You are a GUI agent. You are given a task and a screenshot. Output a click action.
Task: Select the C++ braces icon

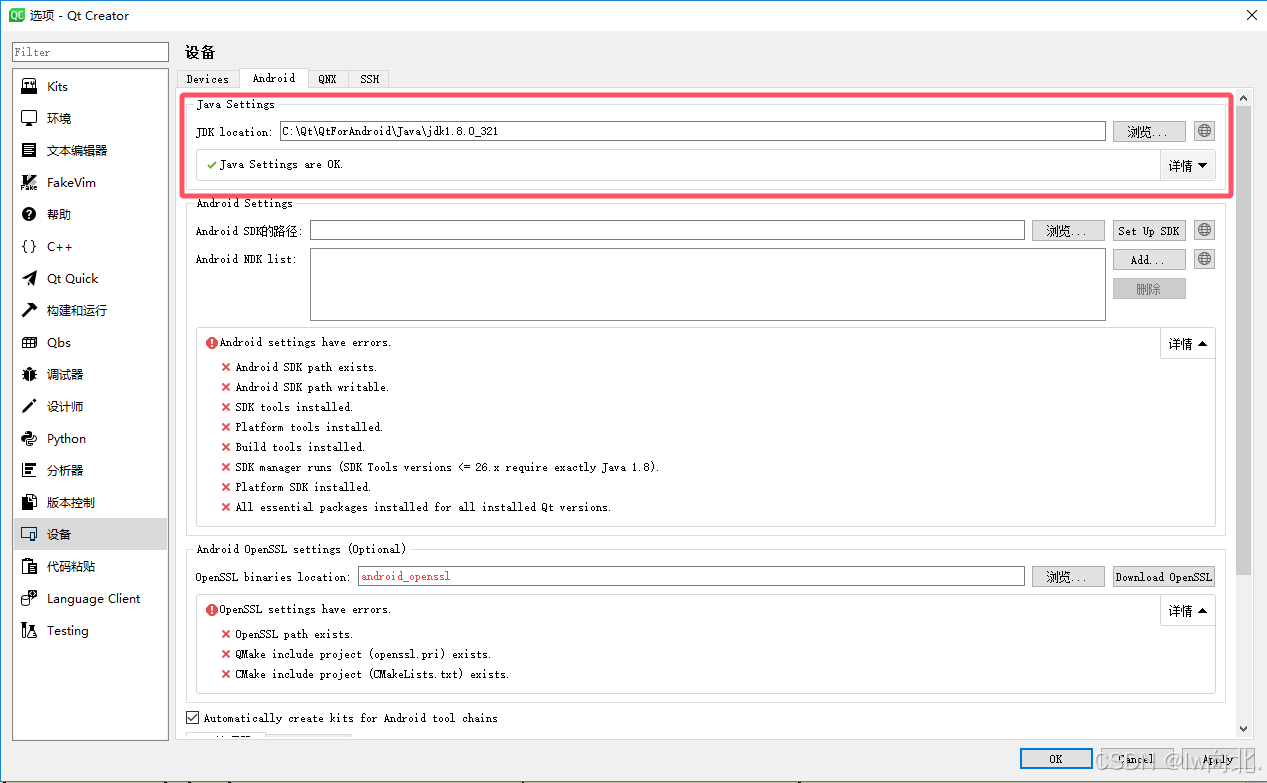point(29,247)
